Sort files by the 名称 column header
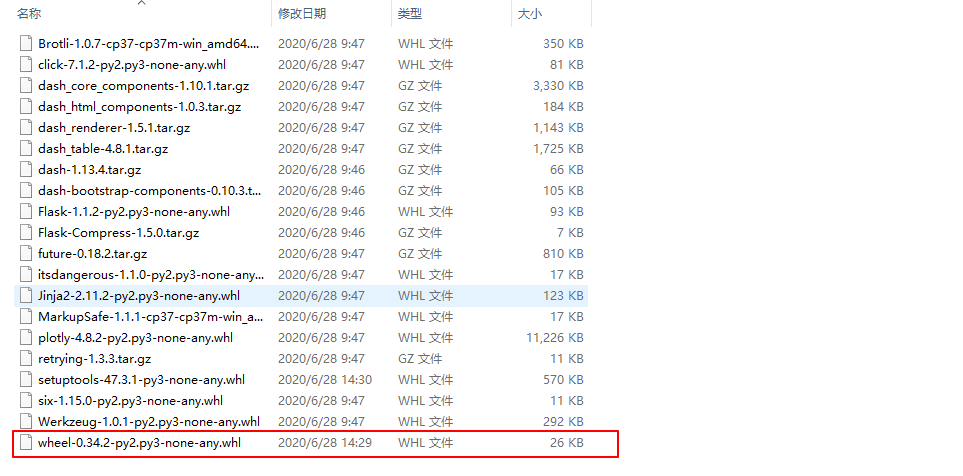 pyautogui.click(x=29, y=14)
